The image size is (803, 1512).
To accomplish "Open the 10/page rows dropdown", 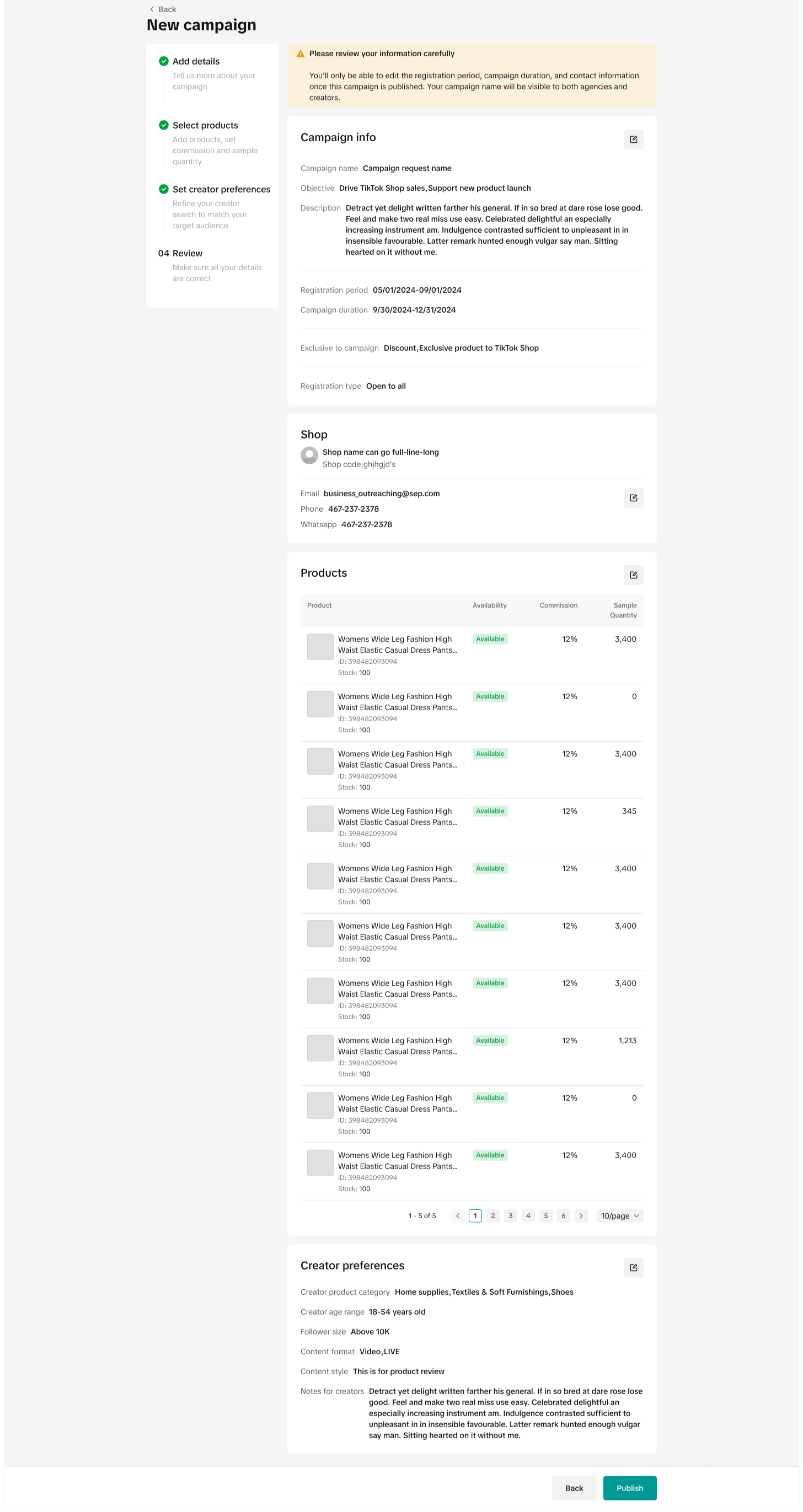I will 620,1215.
